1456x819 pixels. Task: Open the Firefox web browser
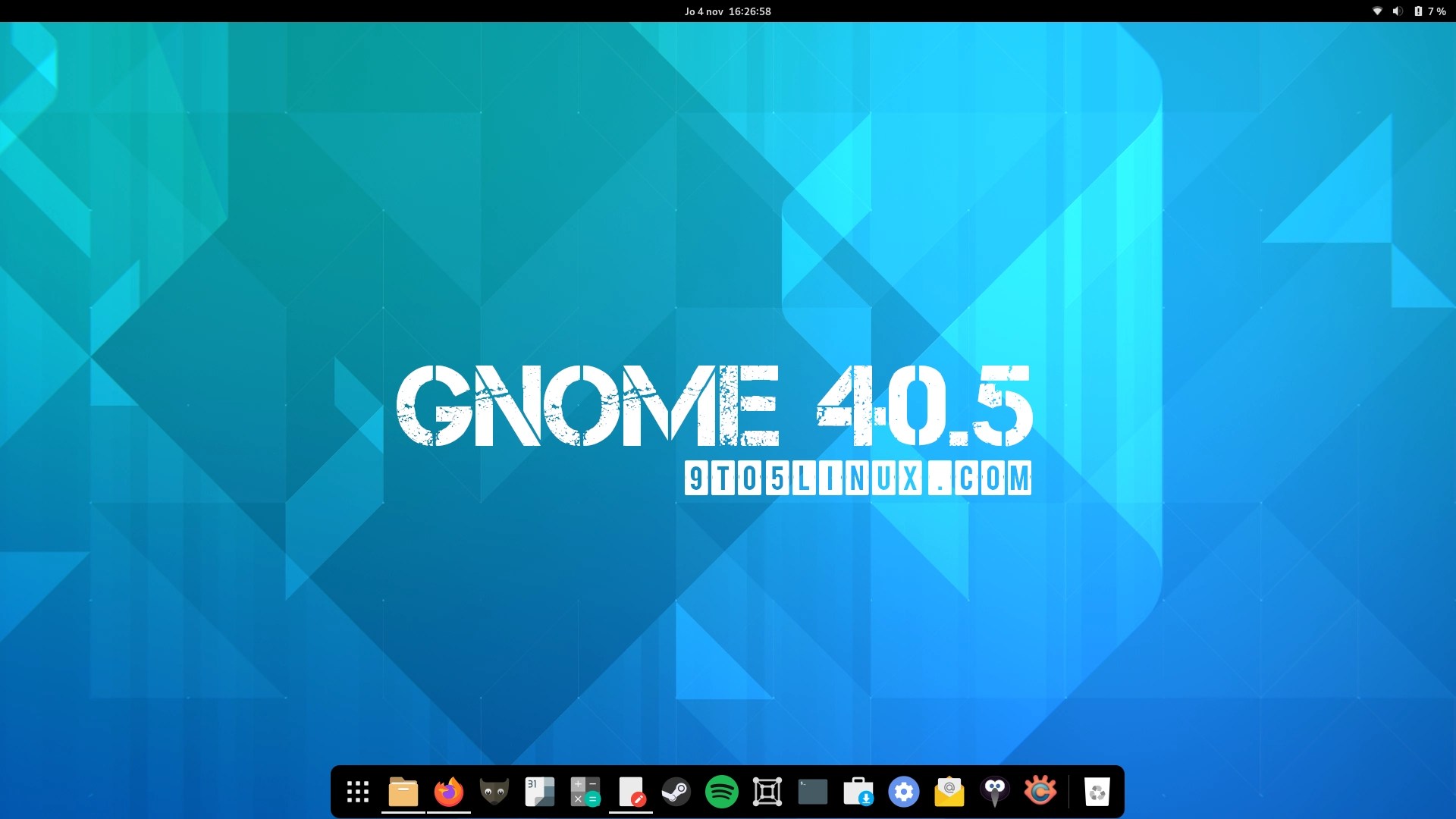click(x=449, y=791)
